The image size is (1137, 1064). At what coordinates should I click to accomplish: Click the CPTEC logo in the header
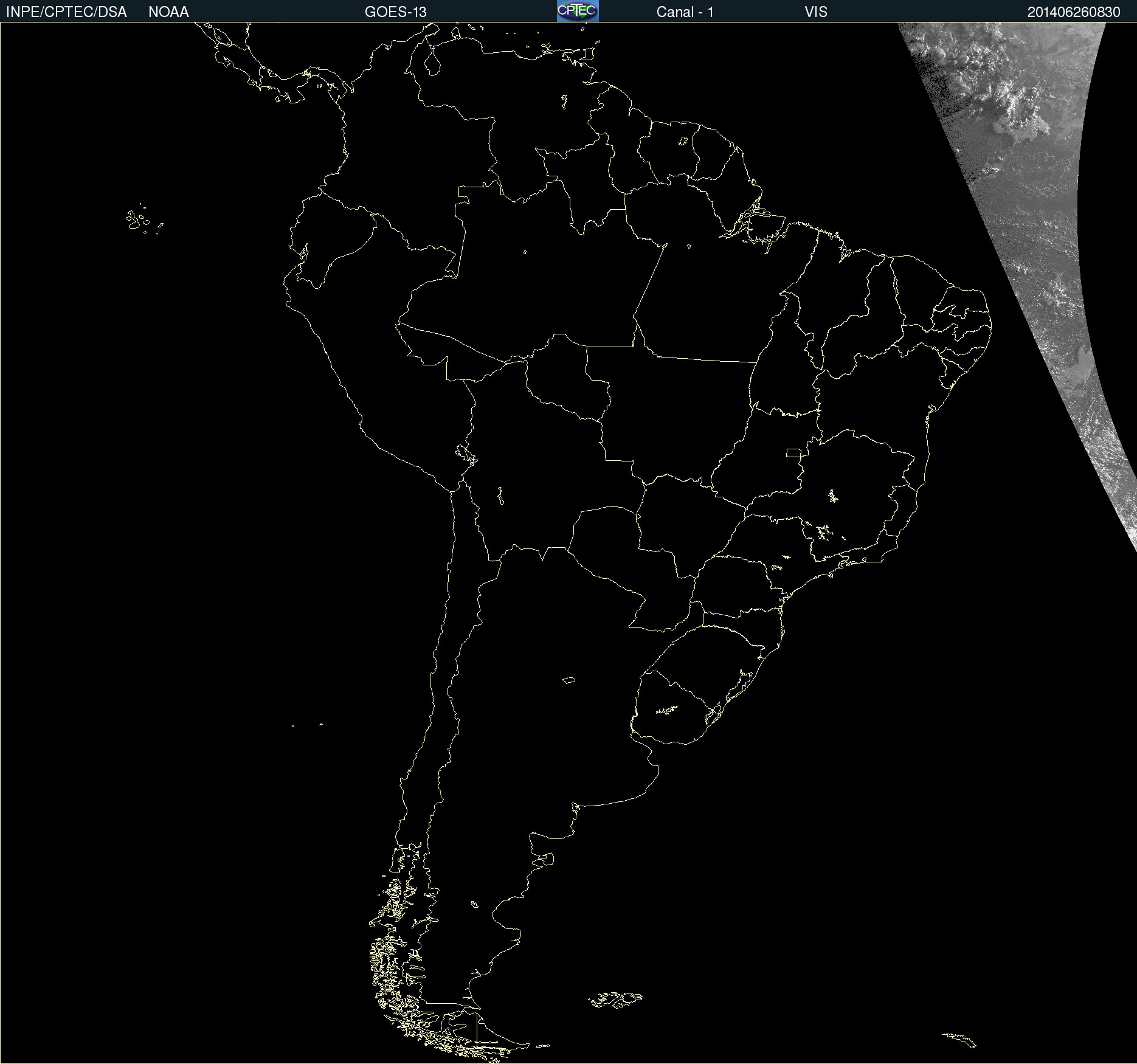coord(578,11)
